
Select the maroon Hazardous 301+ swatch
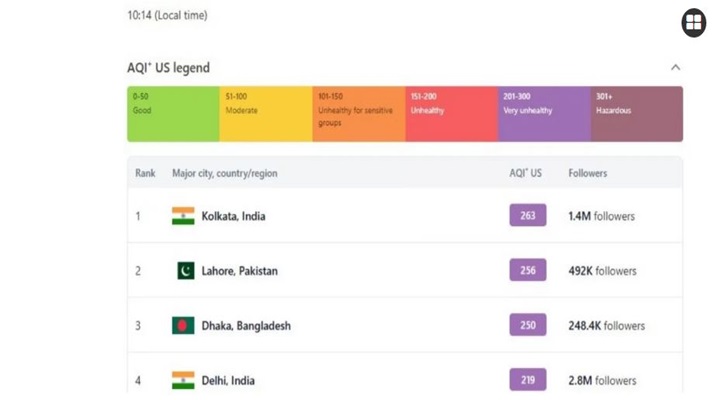(637, 114)
